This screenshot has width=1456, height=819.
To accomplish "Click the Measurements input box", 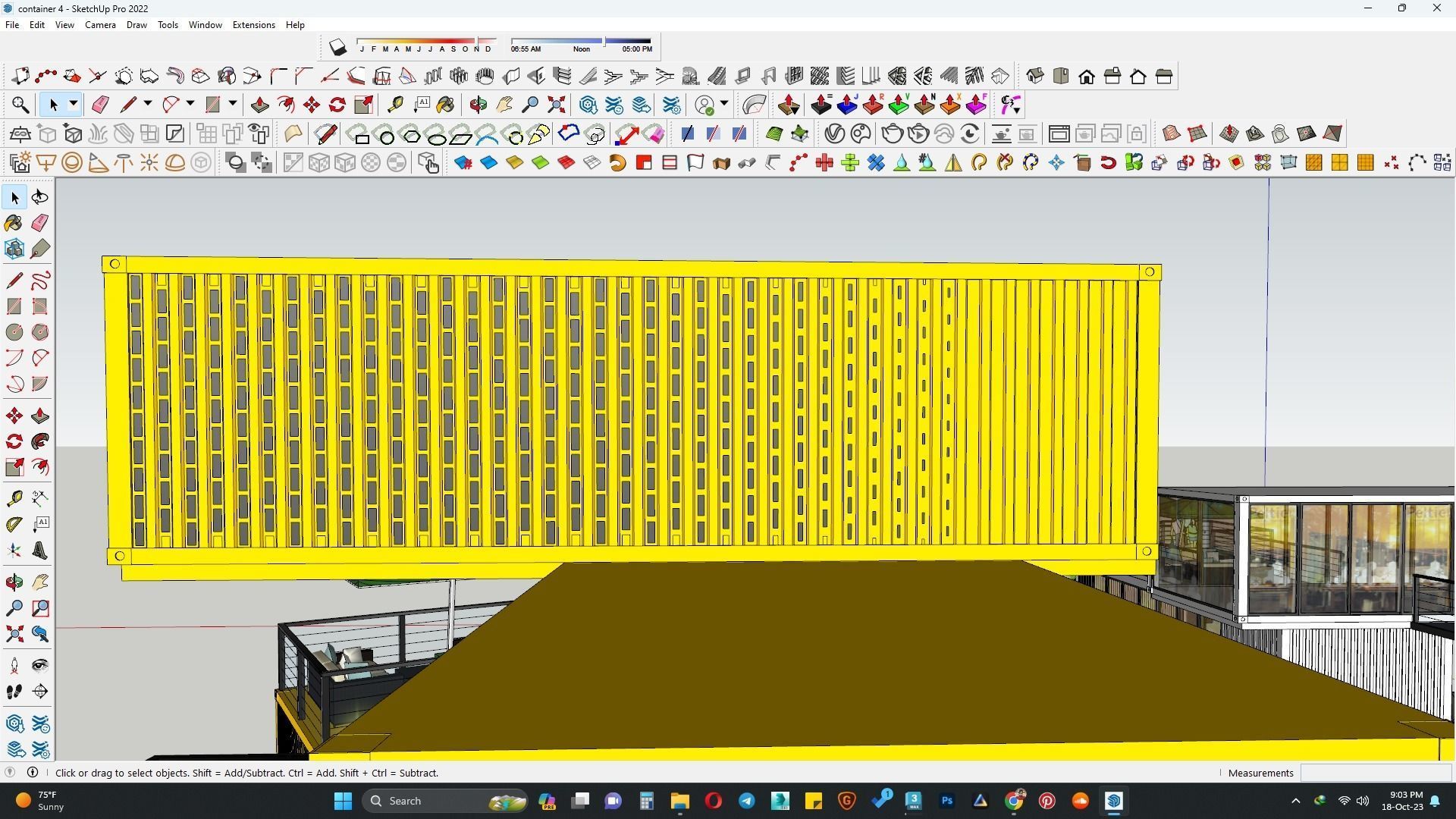I will [x=1375, y=773].
